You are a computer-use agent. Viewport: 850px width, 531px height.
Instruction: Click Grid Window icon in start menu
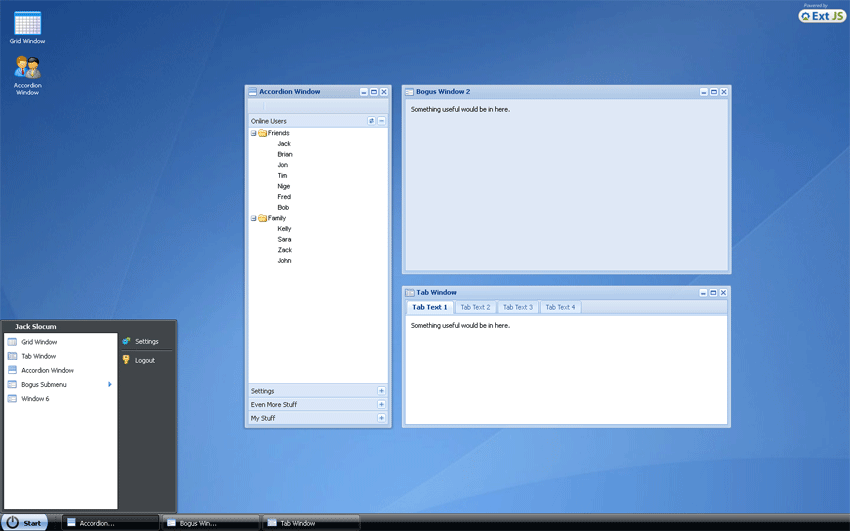(12, 342)
